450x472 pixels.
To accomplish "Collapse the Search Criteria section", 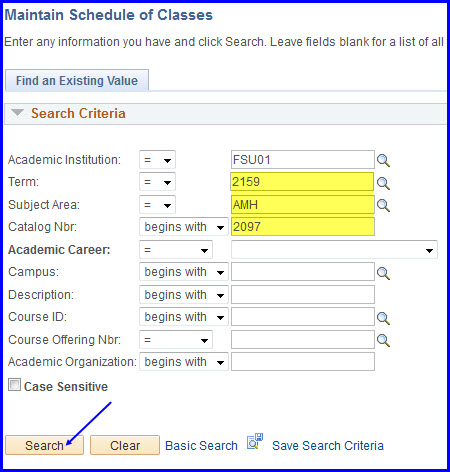I will (x=17, y=112).
